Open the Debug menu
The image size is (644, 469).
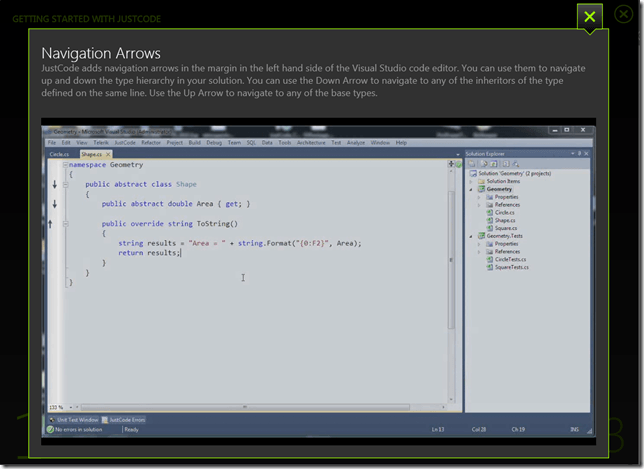214,143
